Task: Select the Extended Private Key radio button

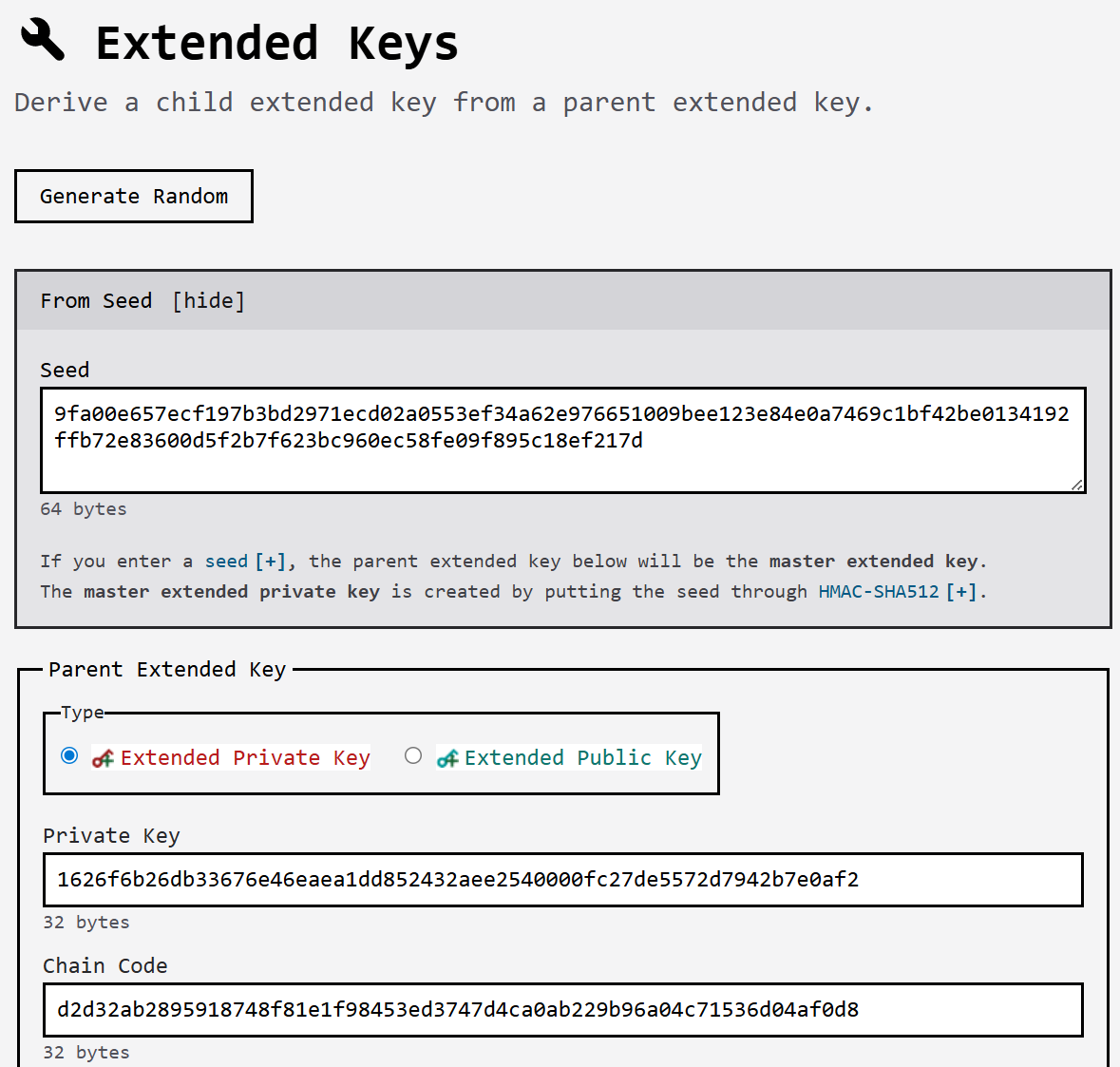Action: tap(69, 755)
